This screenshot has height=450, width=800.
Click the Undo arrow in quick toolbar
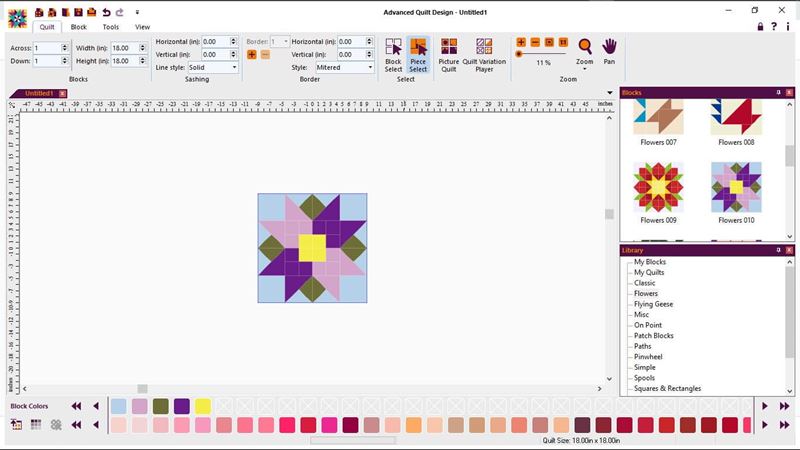[x=106, y=12]
